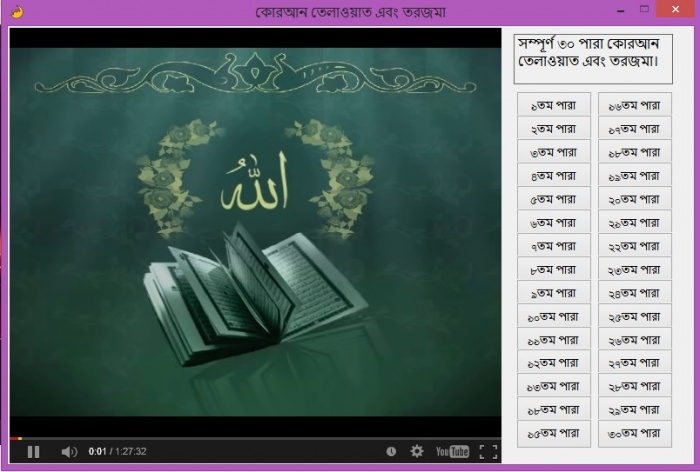
Task: Maximize the application window
Action: click(x=644, y=9)
